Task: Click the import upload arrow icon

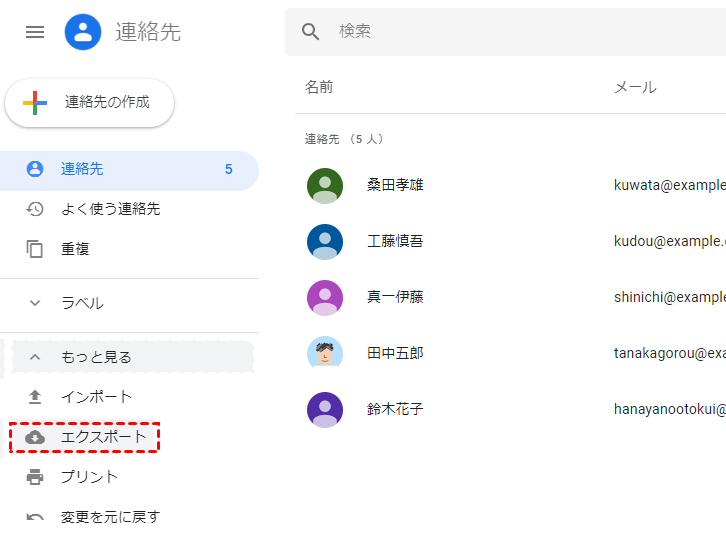Action: pyautogui.click(x=35, y=397)
